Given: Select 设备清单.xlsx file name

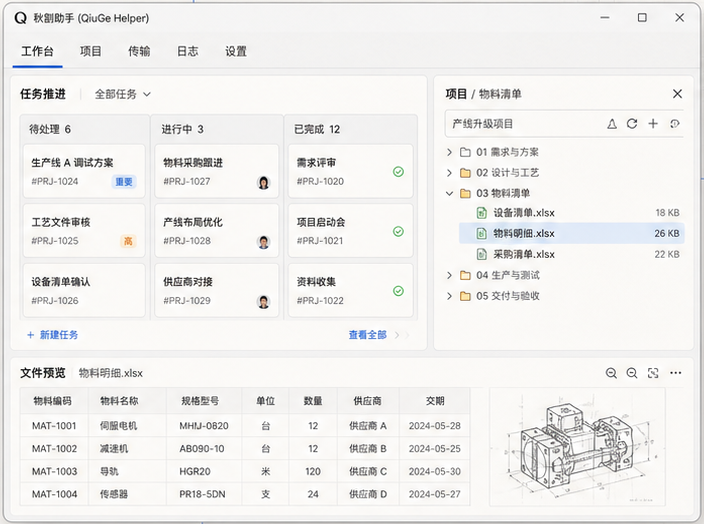Looking at the screenshot, I should click(x=524, y=213).
